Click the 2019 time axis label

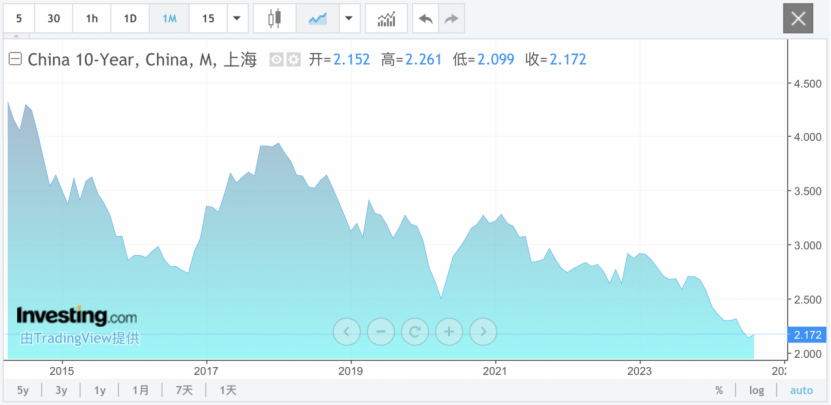tap(351, 369)
